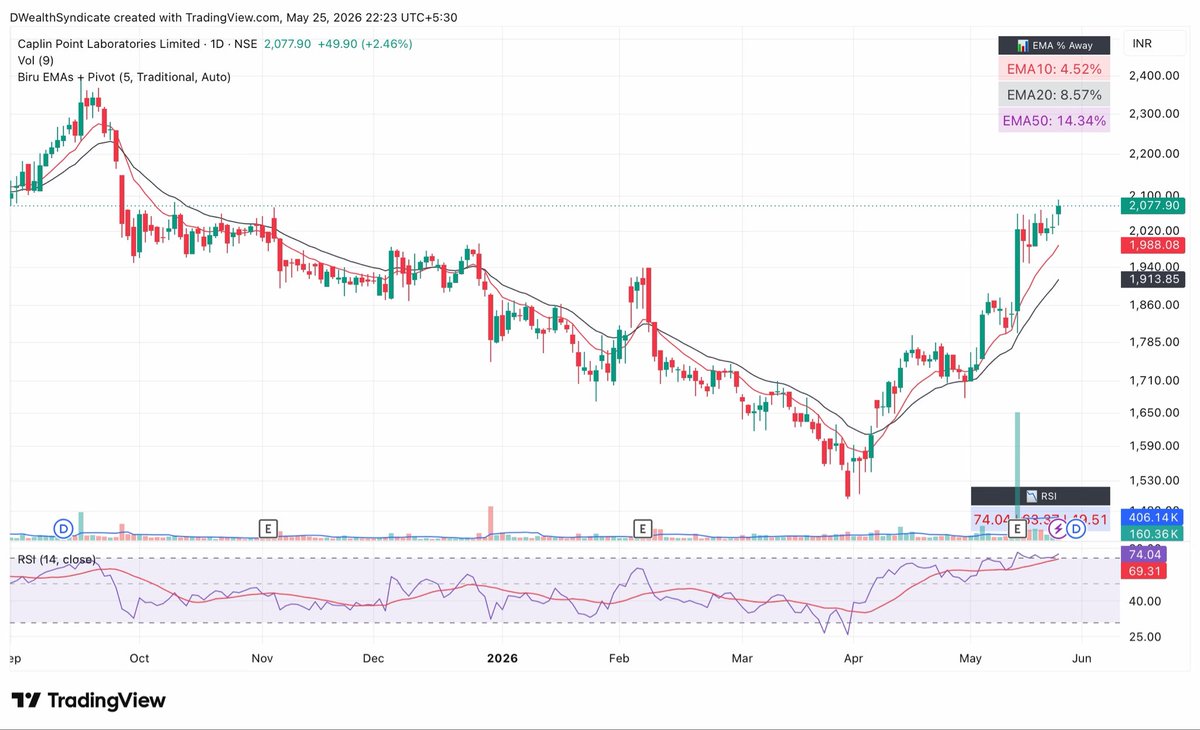Click the black 1,913.85 EMA price label

click(x=1154, y=279)
